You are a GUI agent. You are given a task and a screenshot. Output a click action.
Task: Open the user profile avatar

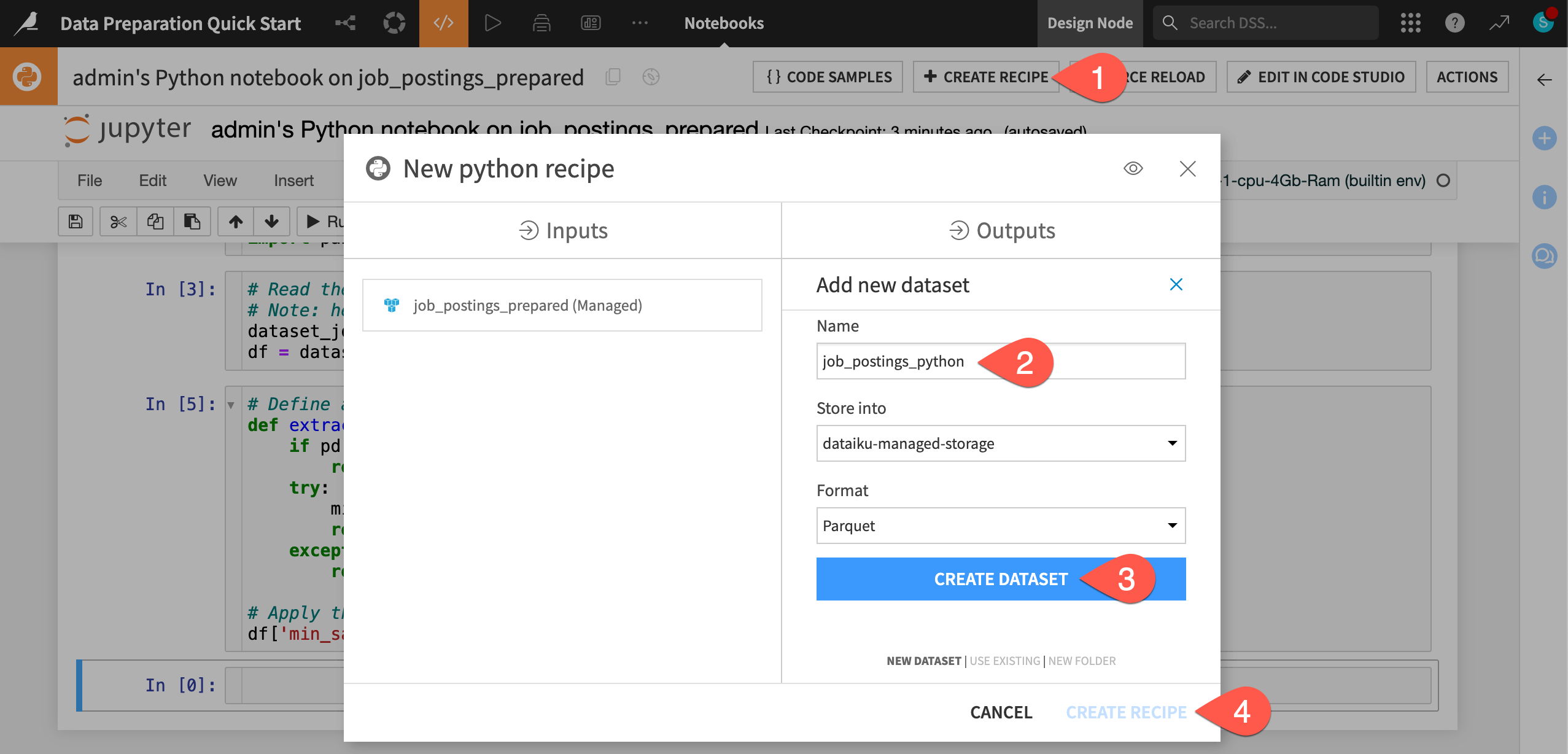pos(1543,22)
